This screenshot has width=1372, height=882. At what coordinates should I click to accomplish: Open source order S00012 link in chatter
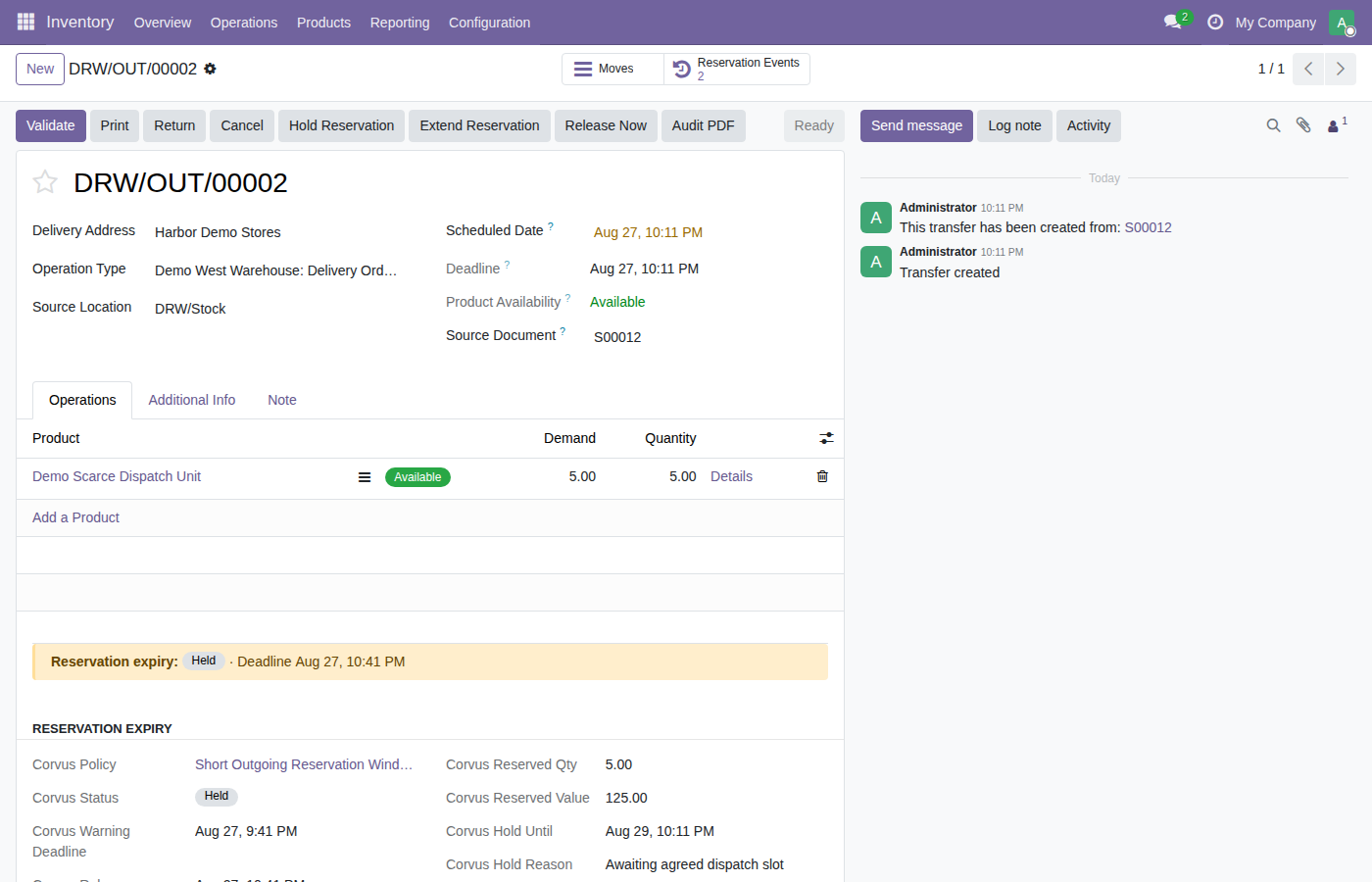tap(1148, 227)
